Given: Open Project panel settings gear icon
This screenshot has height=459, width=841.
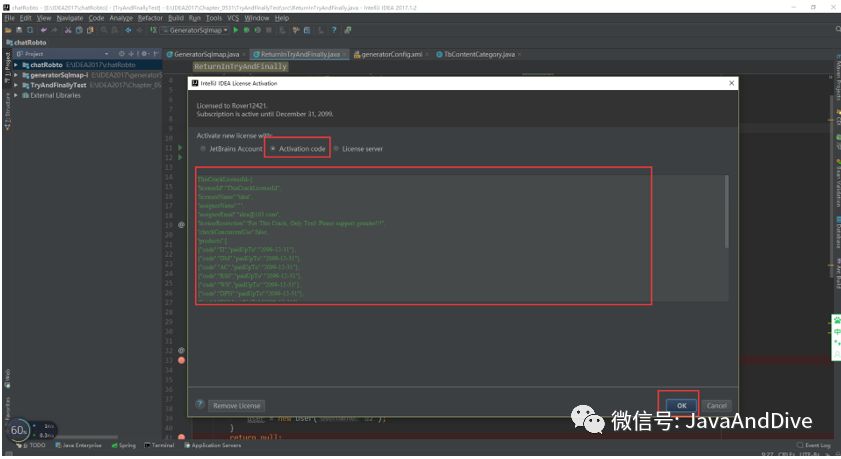Looking at the screenshot, I should click(x=145, y=54).
